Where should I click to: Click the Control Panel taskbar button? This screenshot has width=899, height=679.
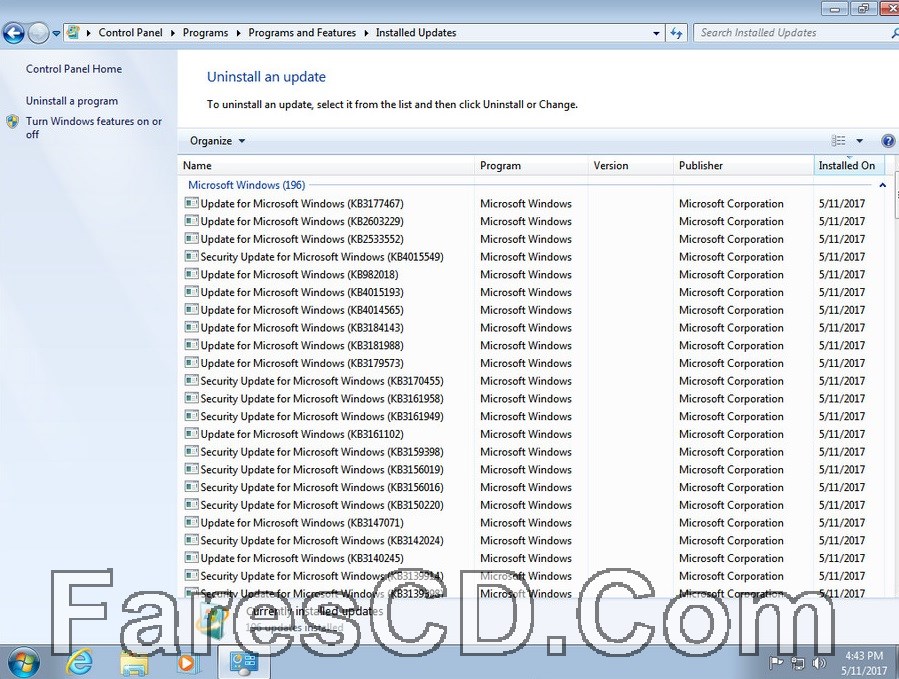(x=243, y=664)
